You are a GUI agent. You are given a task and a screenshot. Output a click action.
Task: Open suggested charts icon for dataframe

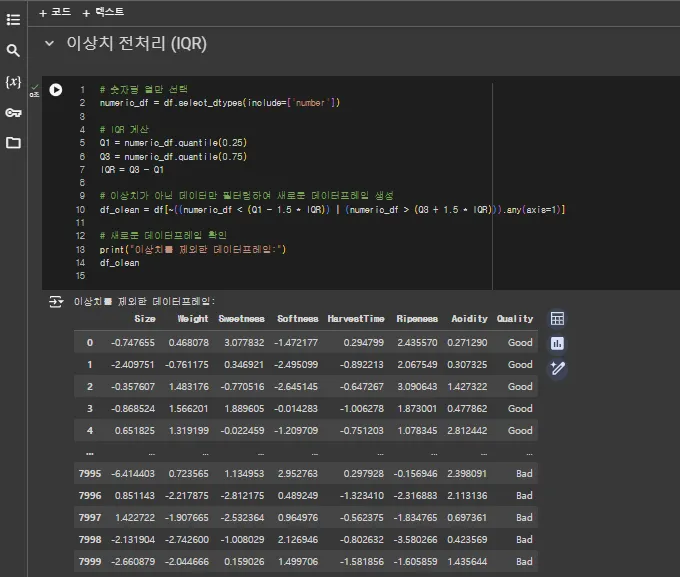557,344
